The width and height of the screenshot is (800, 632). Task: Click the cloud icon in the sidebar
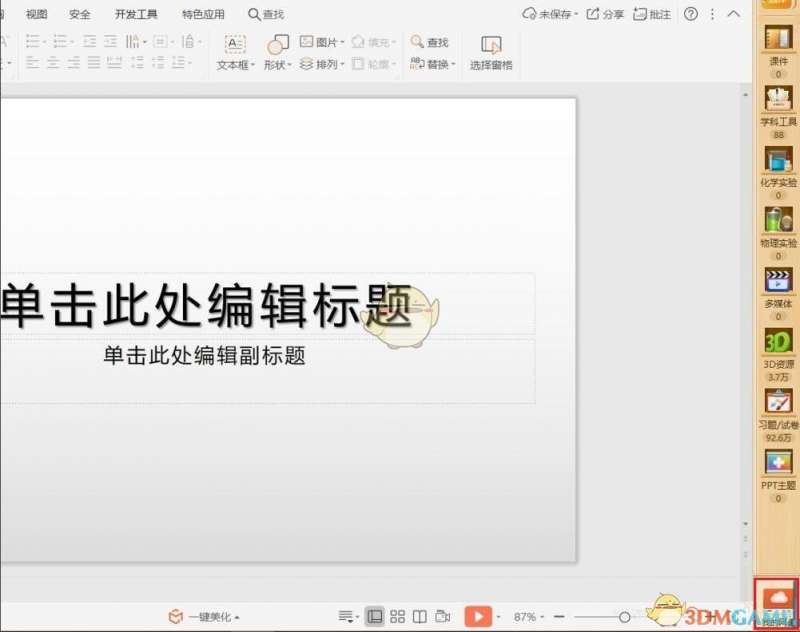(777, 601)
